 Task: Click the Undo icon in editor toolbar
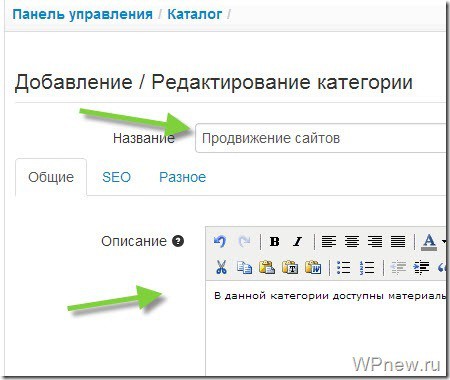pyautogui.click(x=220, y=241)
